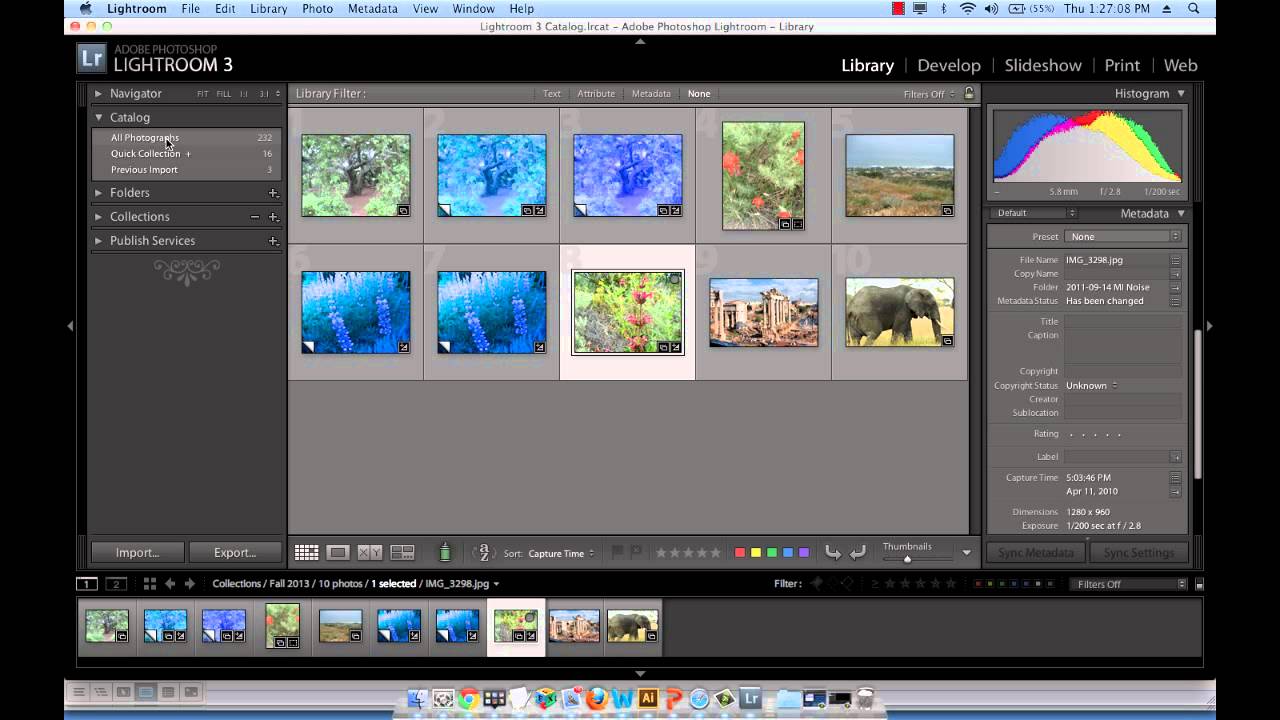Screen dimensions: 1280x720
Task: Switch to Slideshow module
Action: 1043,65
